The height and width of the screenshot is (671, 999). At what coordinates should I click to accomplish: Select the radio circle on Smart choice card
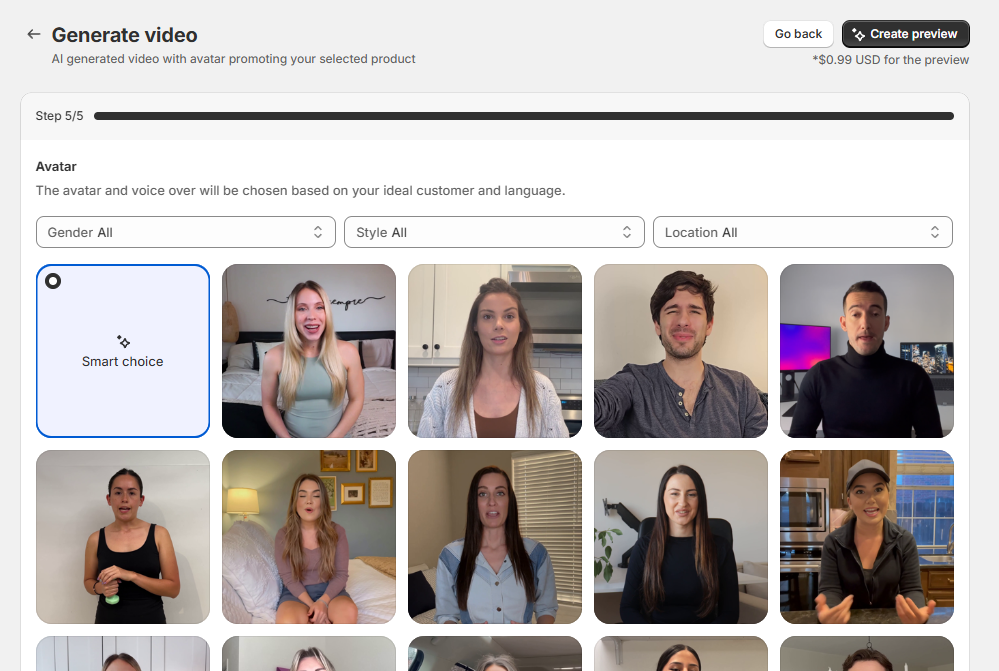coord(53,281)
